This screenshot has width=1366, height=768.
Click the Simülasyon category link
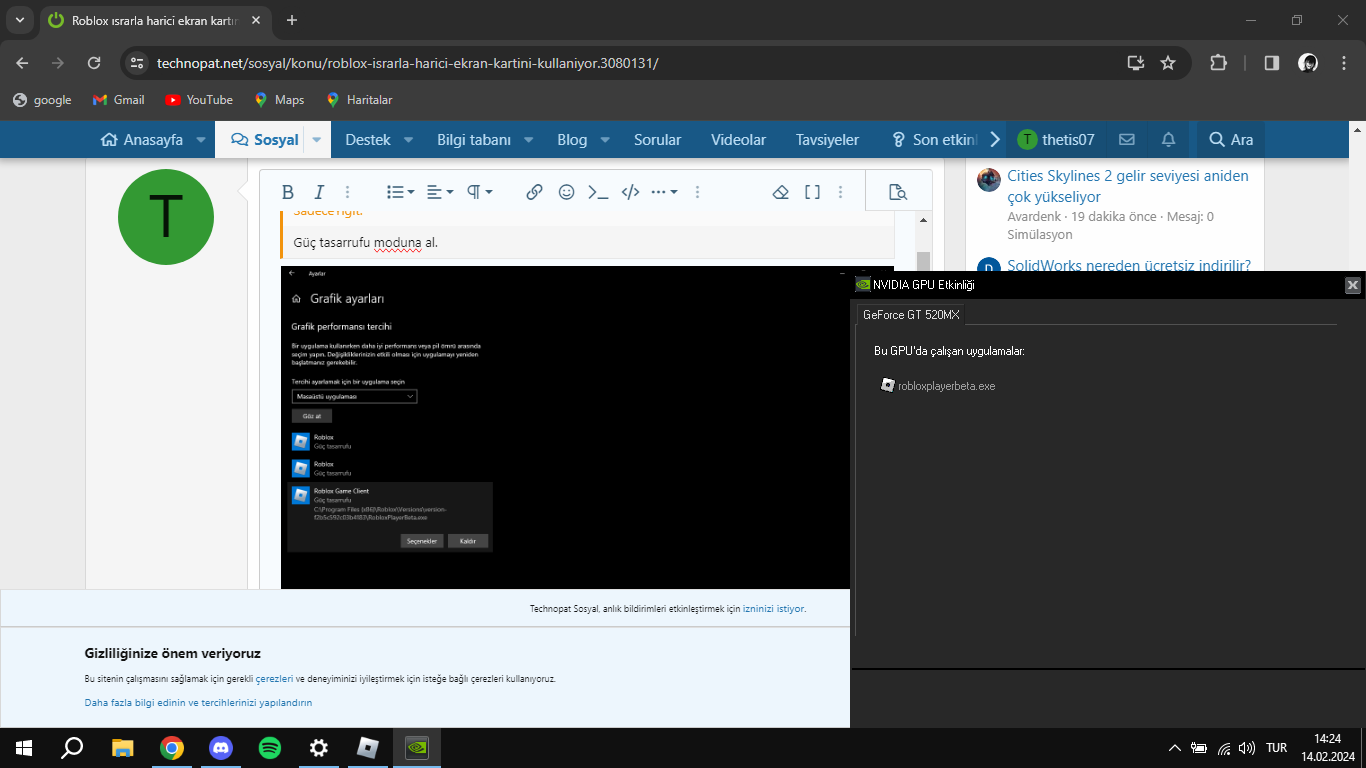(x=1040, y=234)
